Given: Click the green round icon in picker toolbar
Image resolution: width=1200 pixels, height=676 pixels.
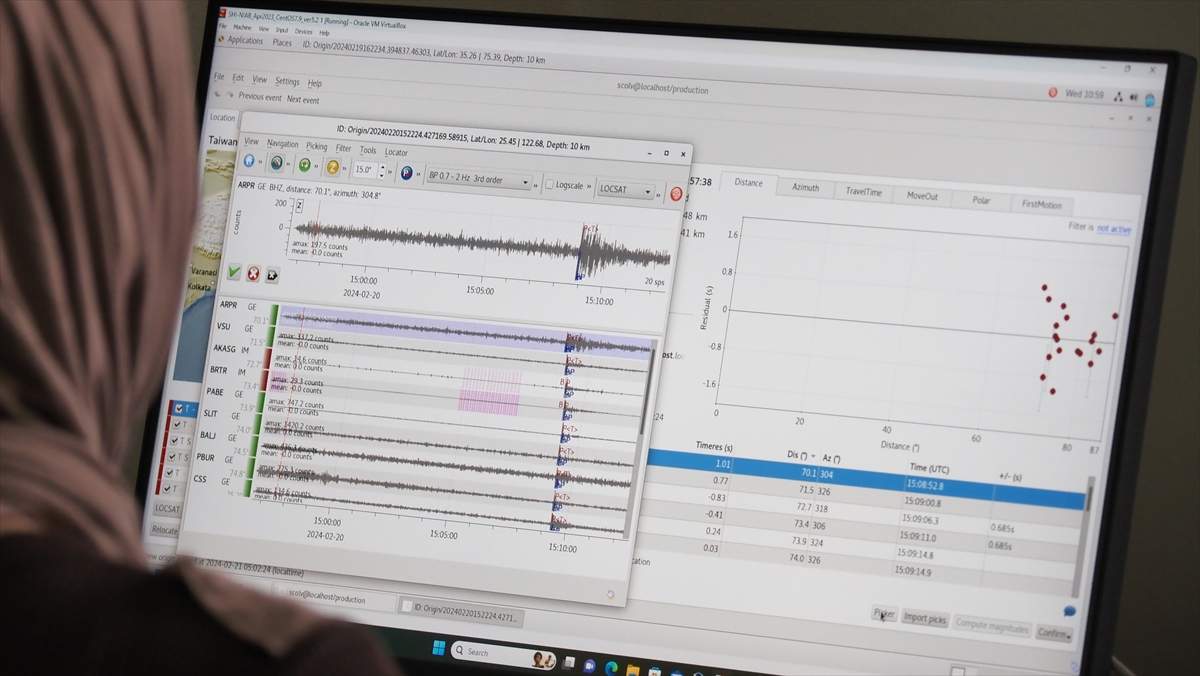Looking at the screenshot, I should tap(305, 166).
